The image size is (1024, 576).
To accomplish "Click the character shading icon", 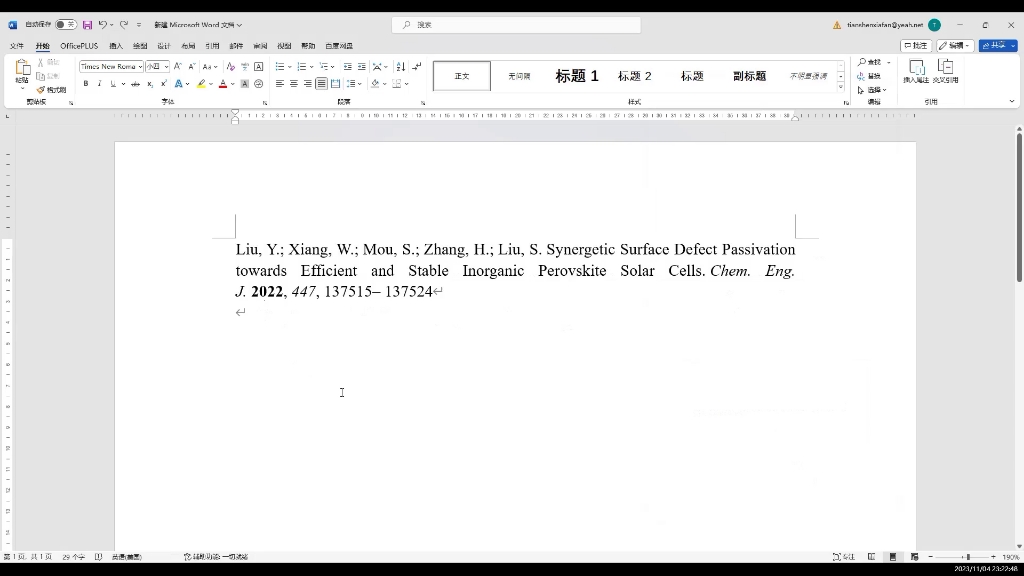I will coord(245,84).
